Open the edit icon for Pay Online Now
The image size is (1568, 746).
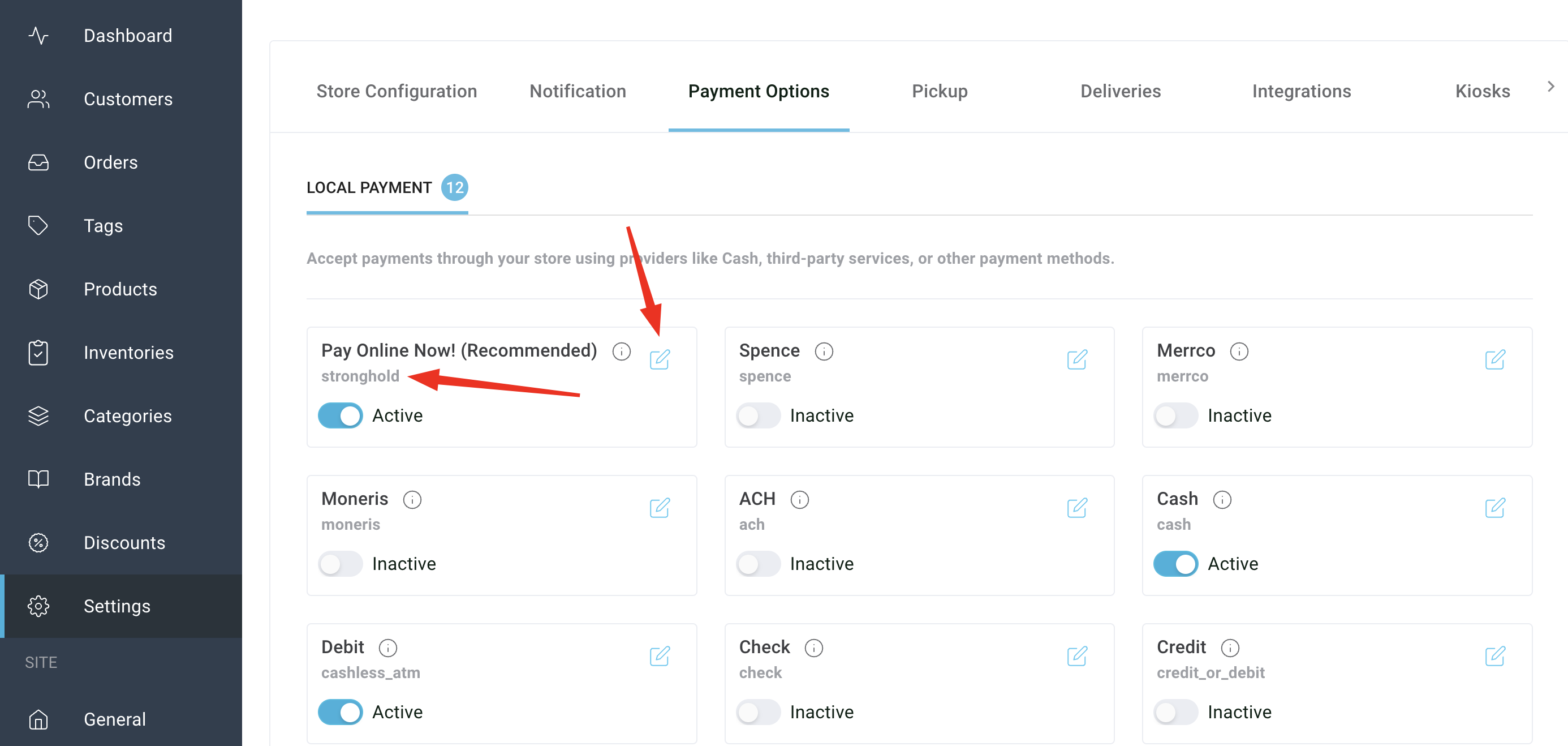point(661,359)
